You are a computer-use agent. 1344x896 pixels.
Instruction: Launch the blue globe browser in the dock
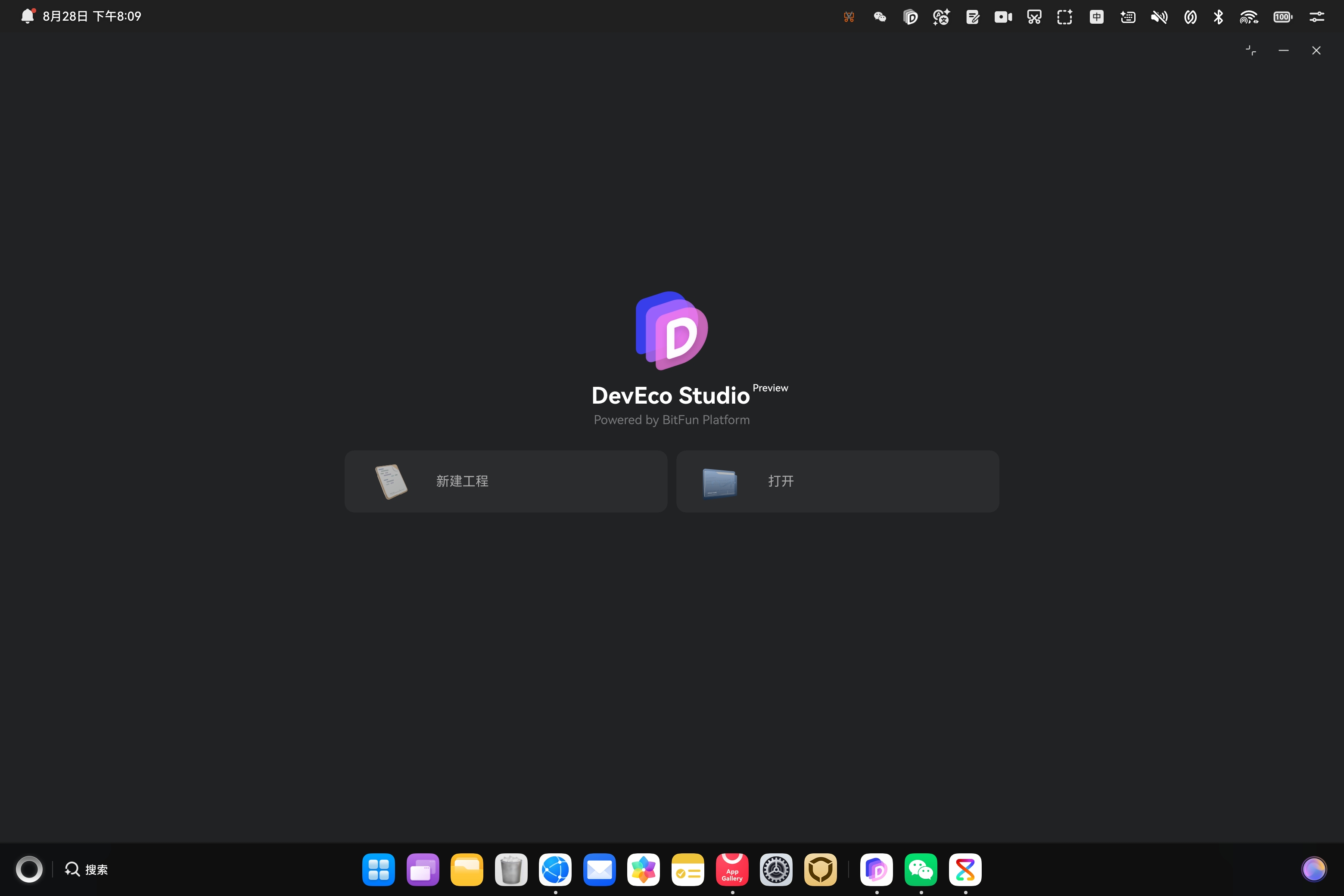pos(555,869)
